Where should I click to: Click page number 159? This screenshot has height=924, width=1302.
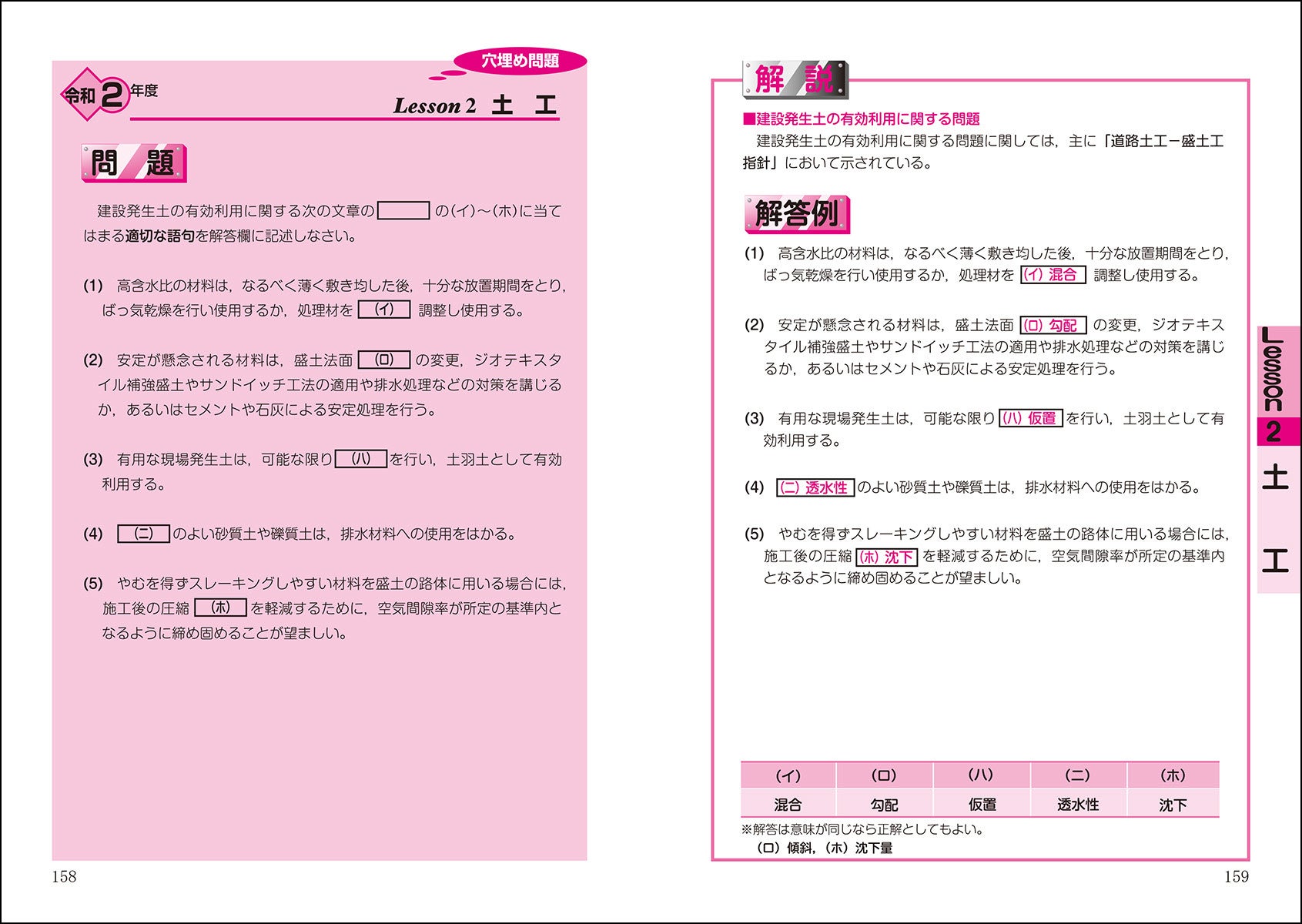(1236, 876)
